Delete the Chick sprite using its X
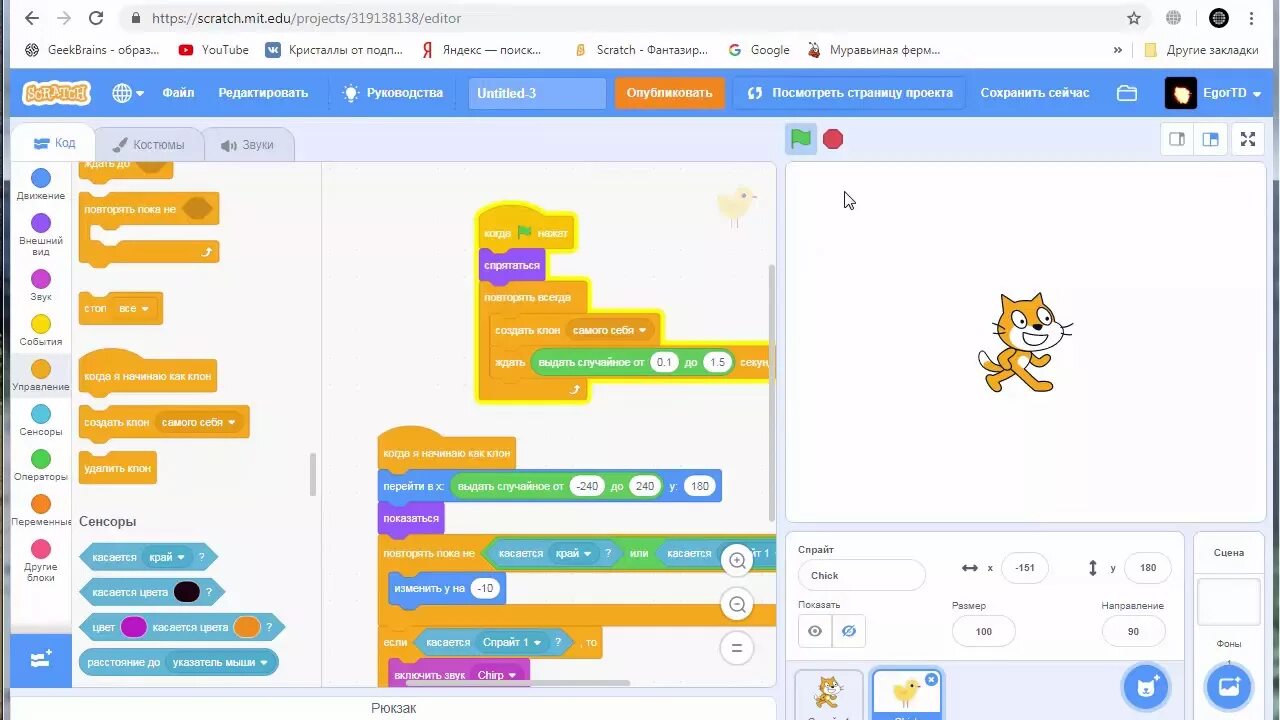This screenshot has width=1280, height=720. pos(931,679)
